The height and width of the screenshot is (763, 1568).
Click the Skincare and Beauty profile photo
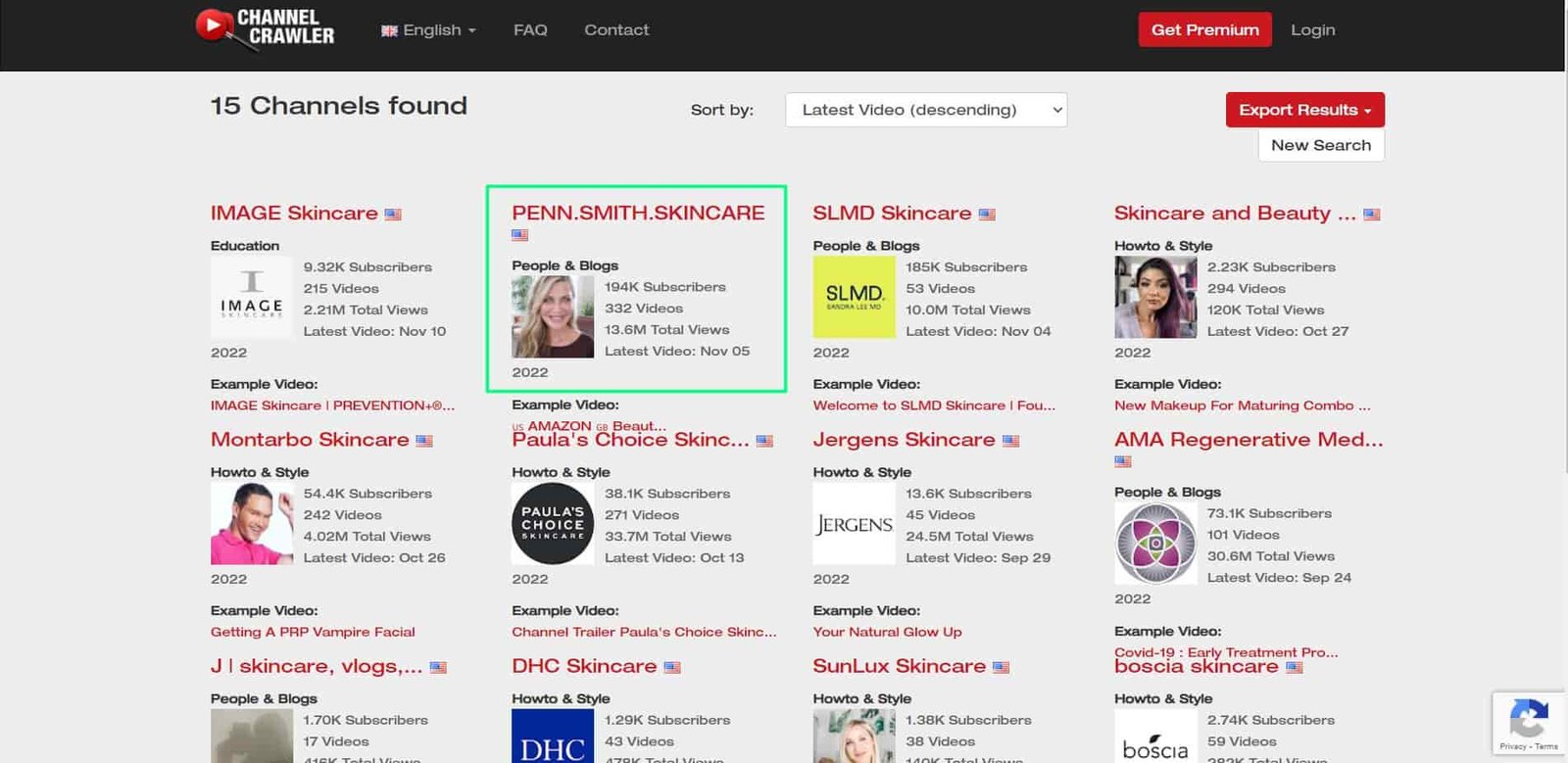(x=1155, y=297)
